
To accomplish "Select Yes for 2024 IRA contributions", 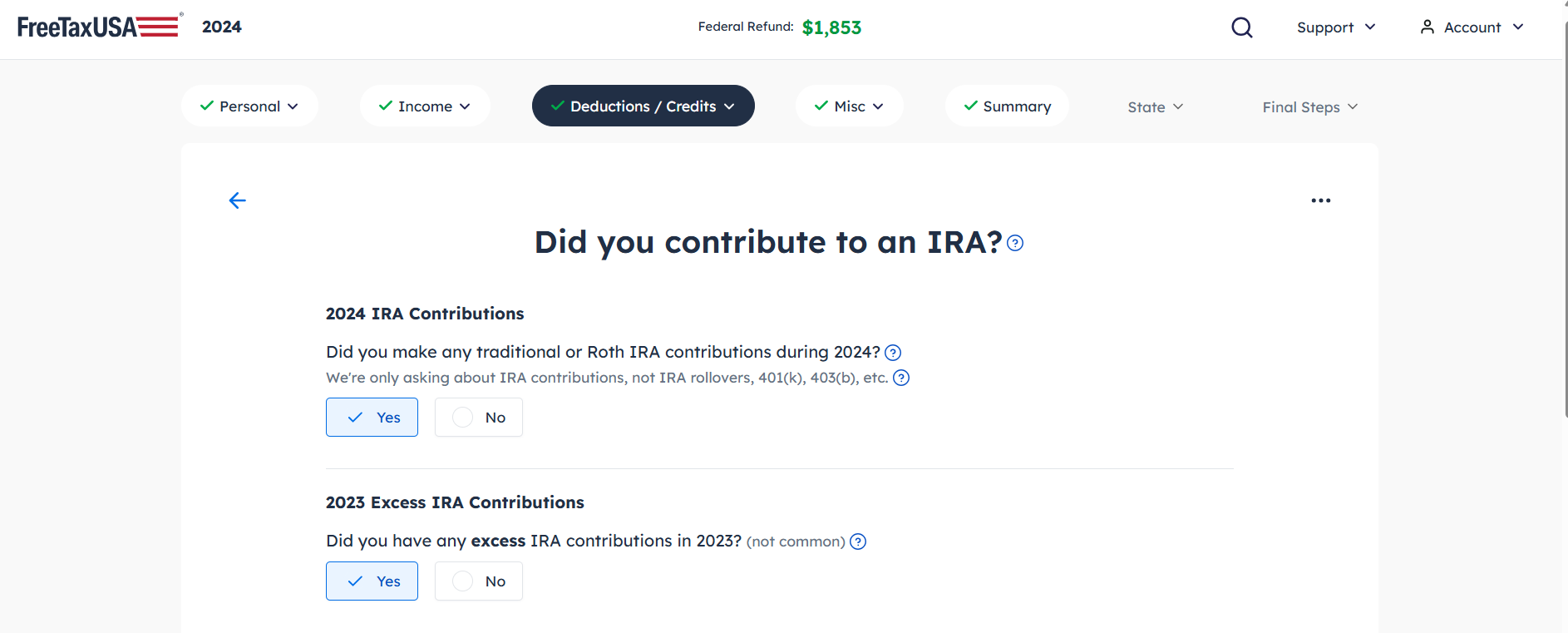I will coord(372,418).
